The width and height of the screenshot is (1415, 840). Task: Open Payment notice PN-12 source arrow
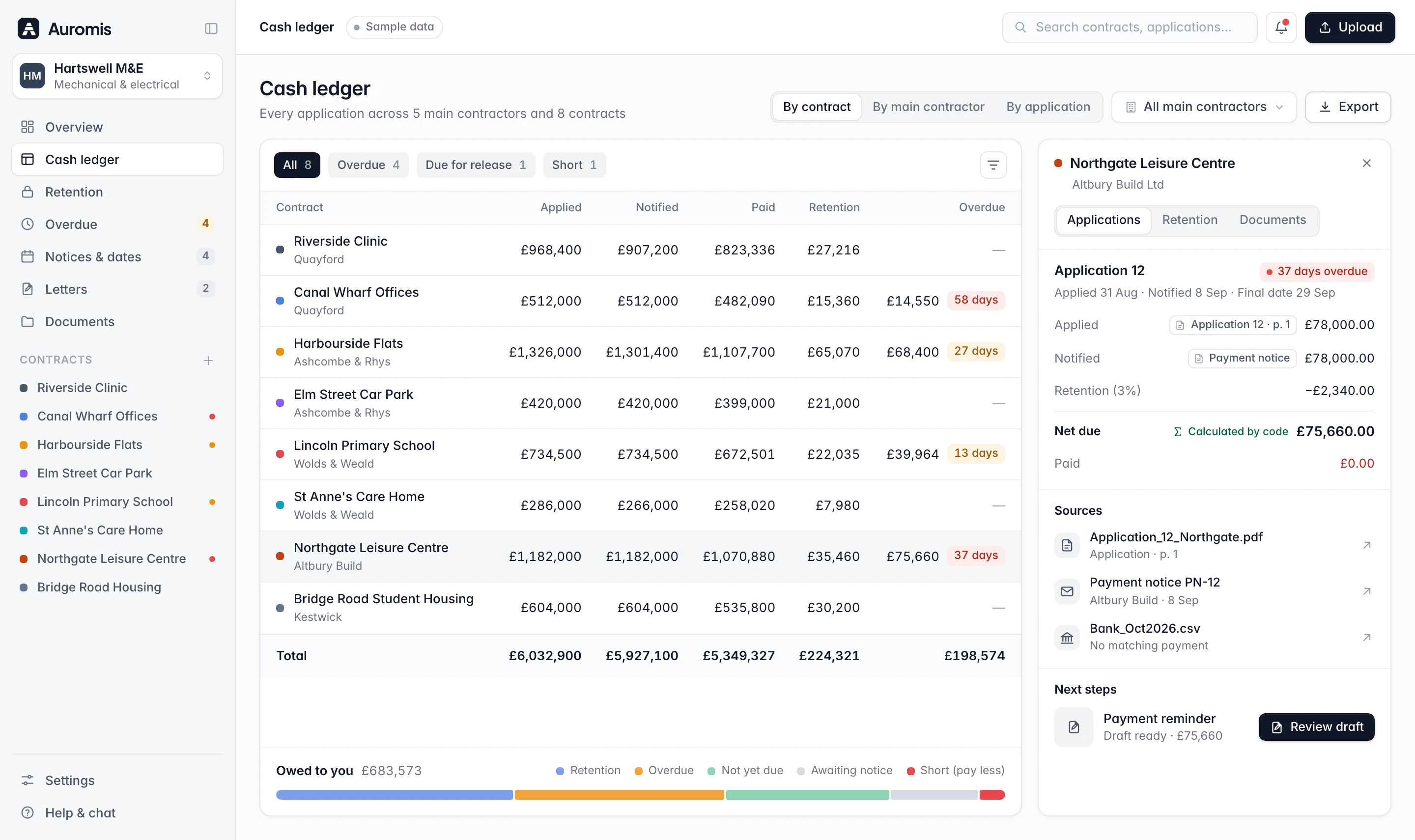click(1366, 591)
